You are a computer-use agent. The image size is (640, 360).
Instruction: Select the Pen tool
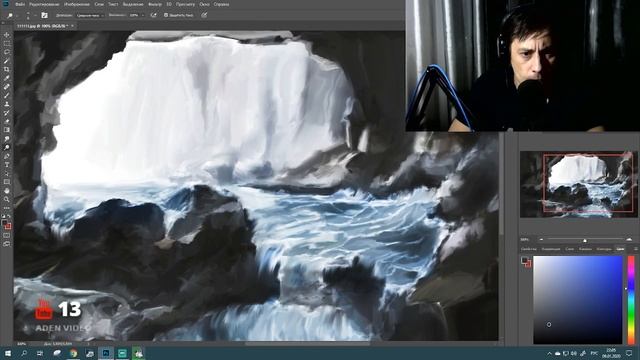pos(7,156)
